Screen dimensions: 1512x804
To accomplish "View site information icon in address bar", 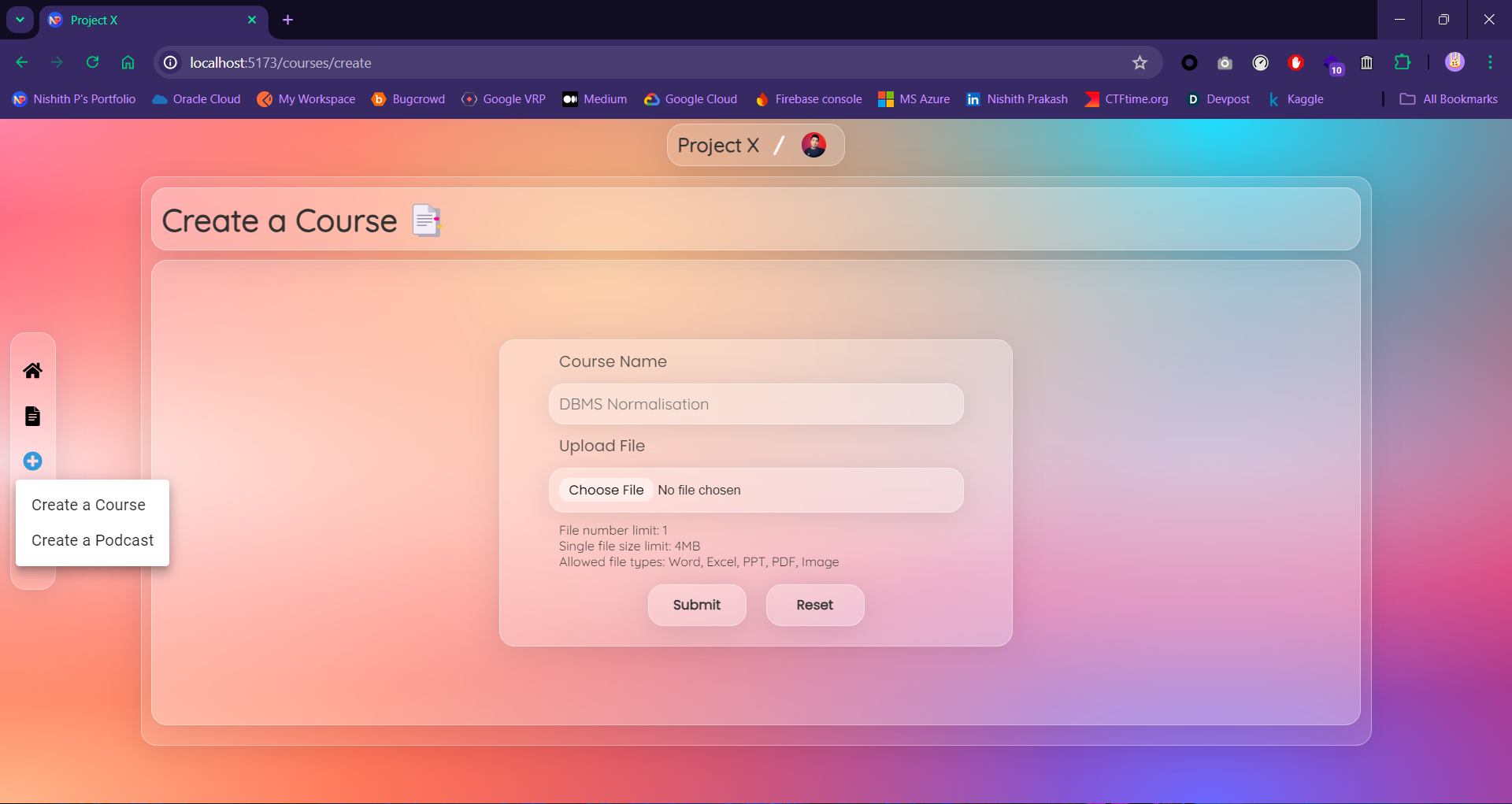I will 170,62.
